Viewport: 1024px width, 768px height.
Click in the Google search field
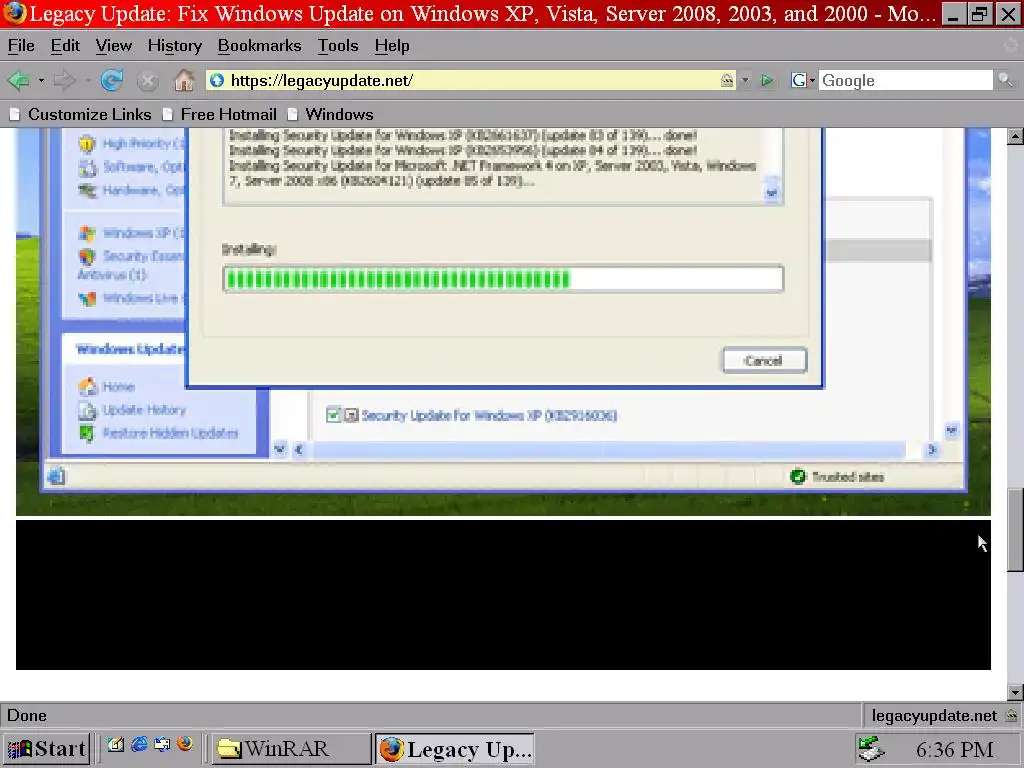905,80
